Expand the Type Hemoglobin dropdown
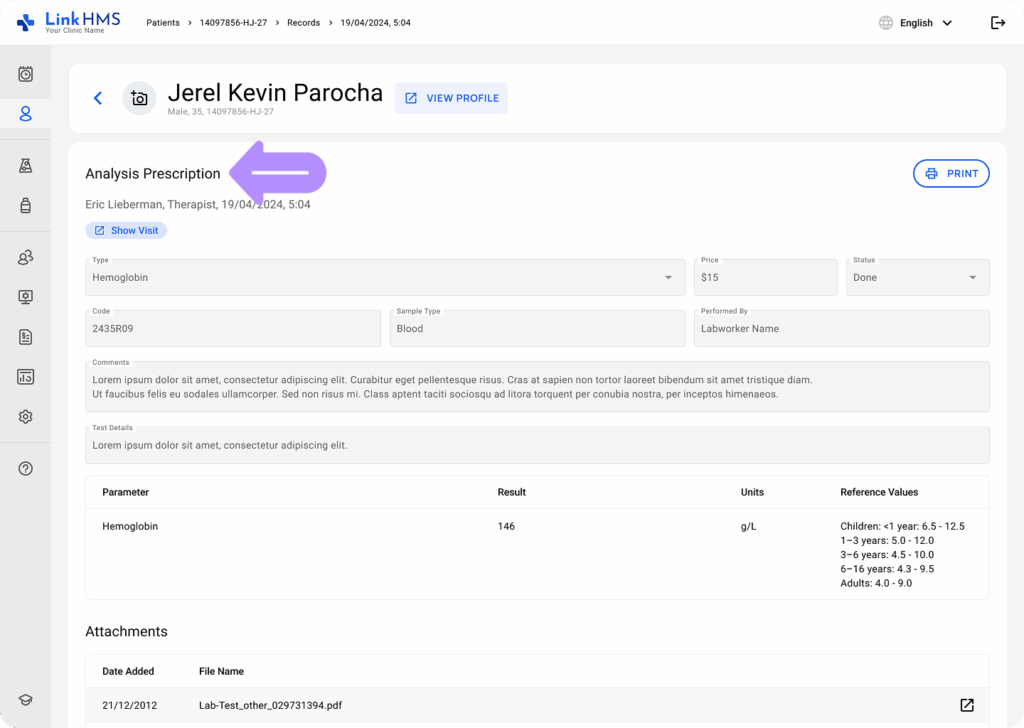The image size is (1024, 728). (x=668, y=277)
